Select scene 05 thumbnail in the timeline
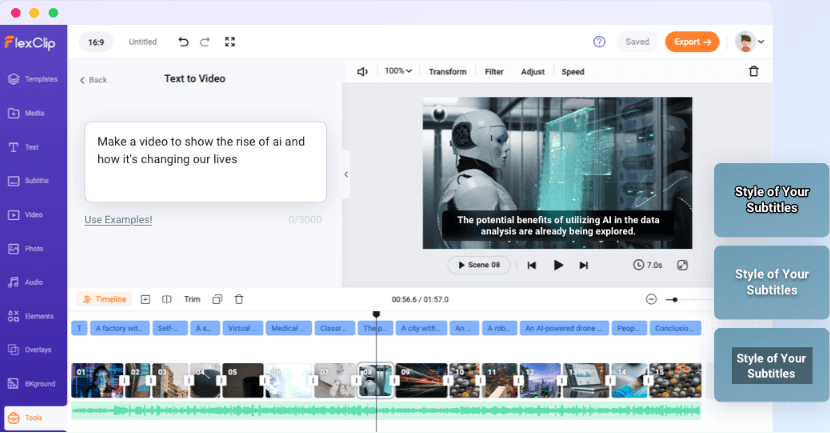The width and height of the screenshot is (830, 433). click(243, 380)
